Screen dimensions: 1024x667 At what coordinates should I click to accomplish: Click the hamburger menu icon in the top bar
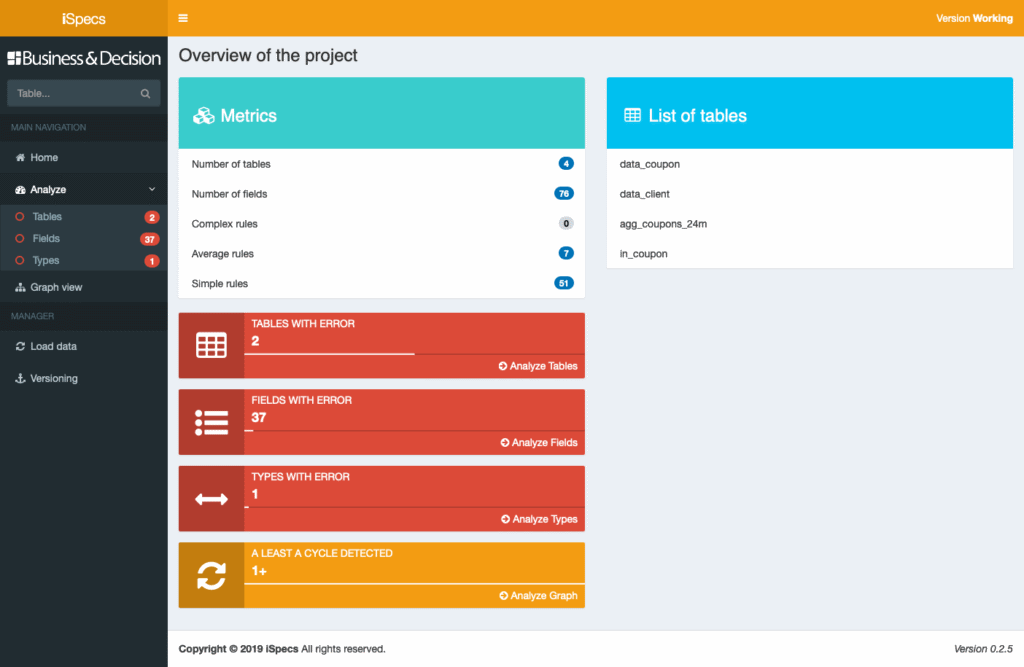point(182,17)
